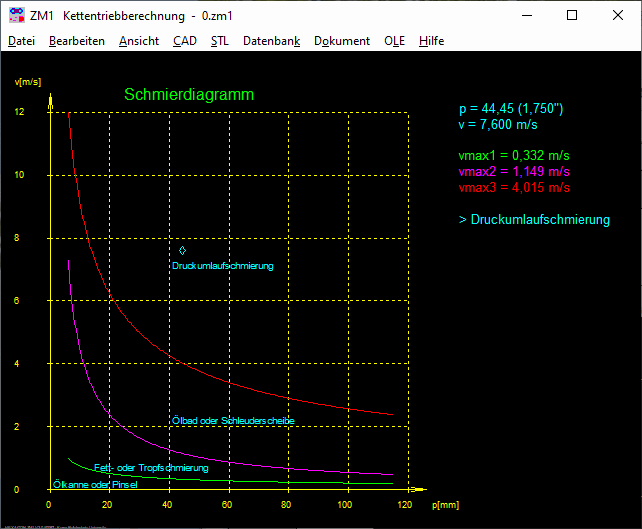Open the STL menu
The image size is (642, 529).
click(x=219, y=41)
